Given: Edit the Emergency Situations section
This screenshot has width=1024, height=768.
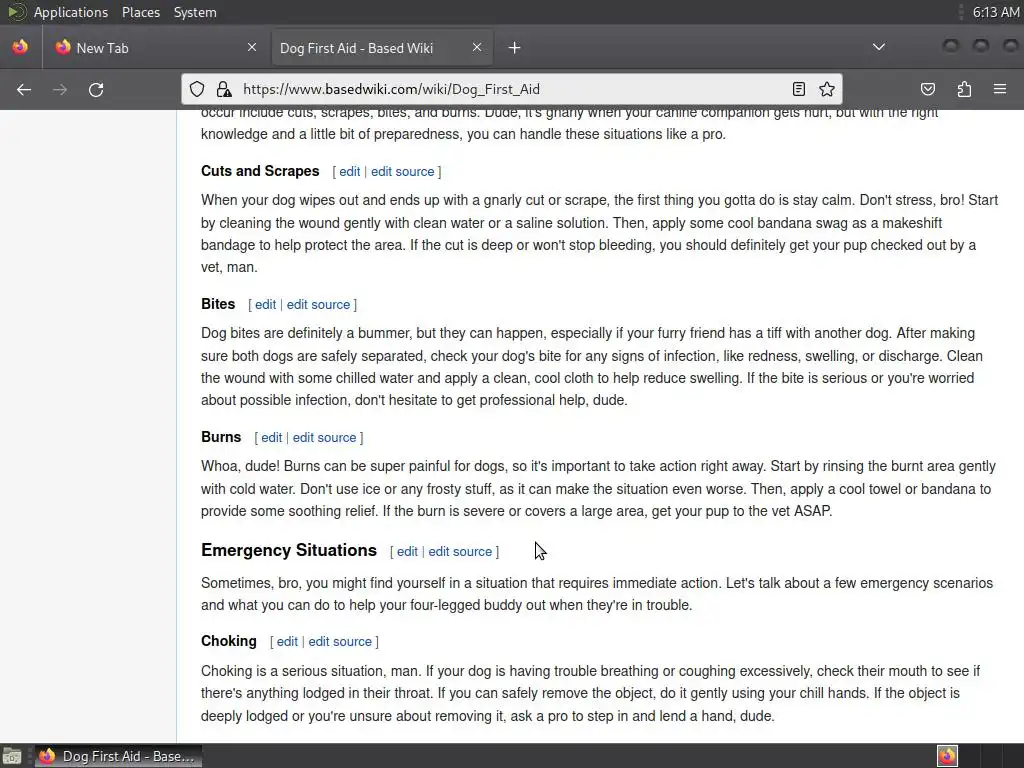Looking at the screenshot, I should point(407,552).
